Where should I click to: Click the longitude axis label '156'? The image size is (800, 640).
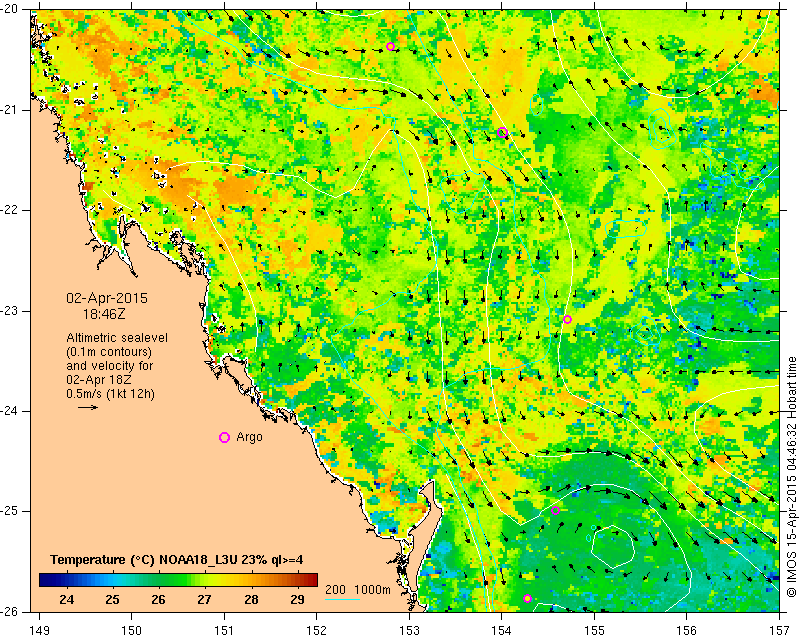click(687, 631)
